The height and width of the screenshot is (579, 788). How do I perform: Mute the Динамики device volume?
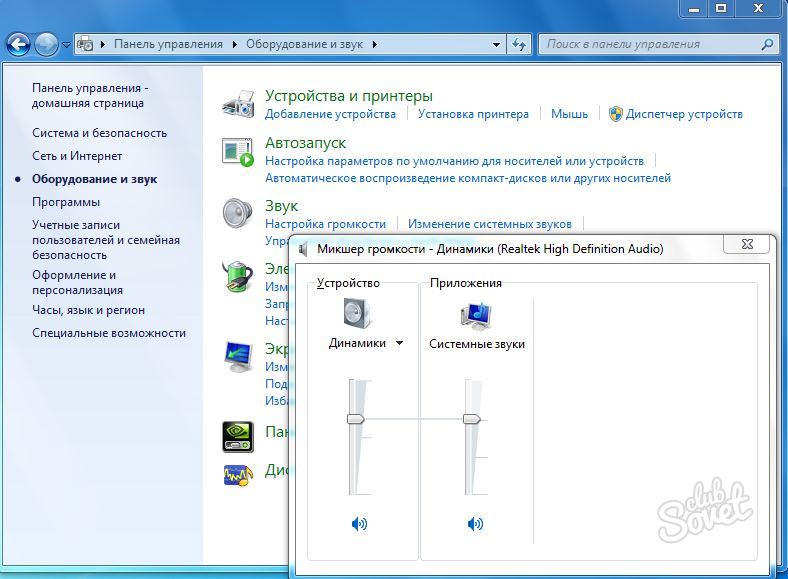coord(359,523)
